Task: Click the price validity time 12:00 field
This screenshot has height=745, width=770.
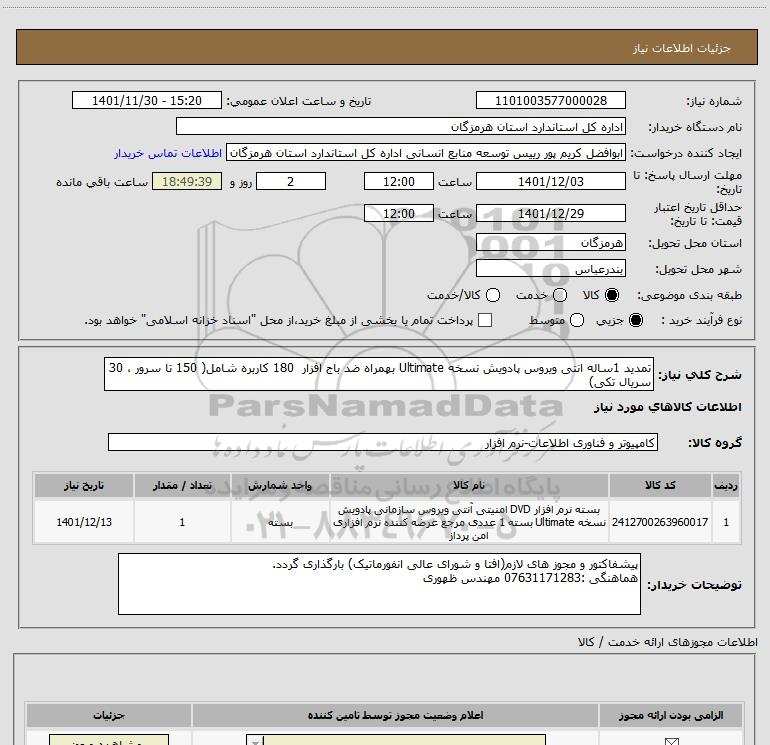Action: coord(399,214)
